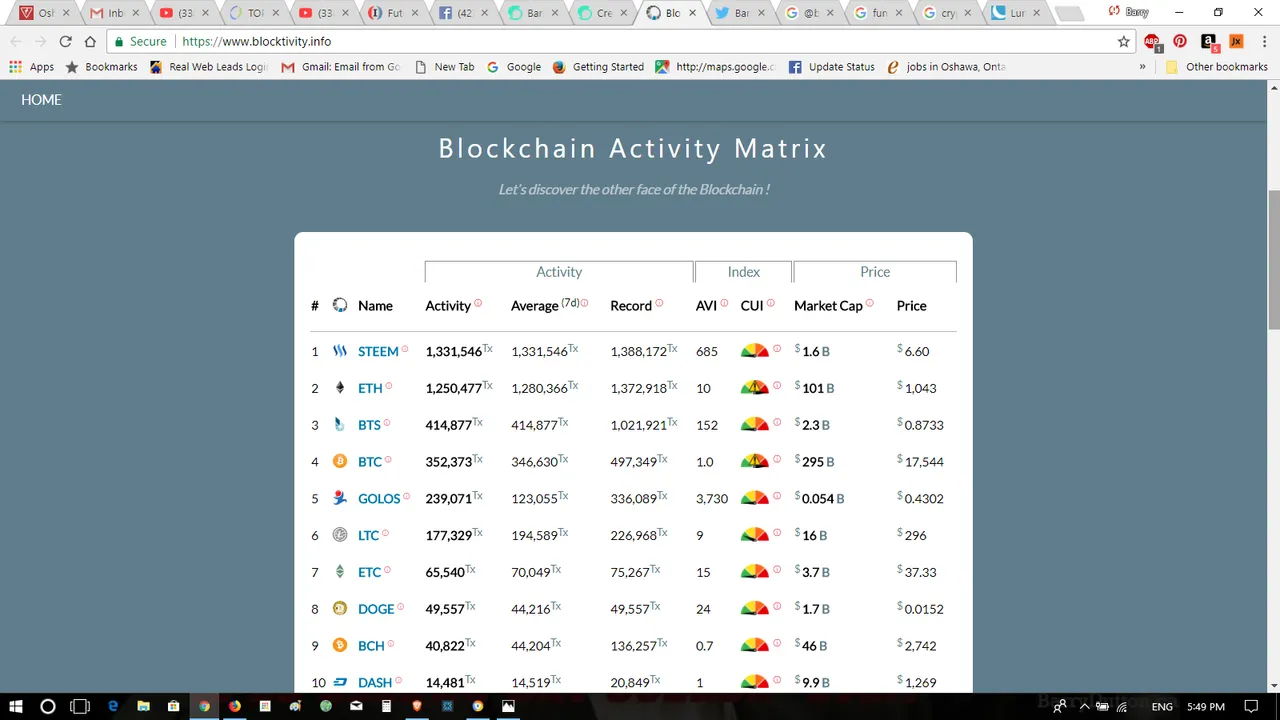Click the info icon beside GOLOS name
Viewport: 1280px width, 720px height.
pos(406,496)
